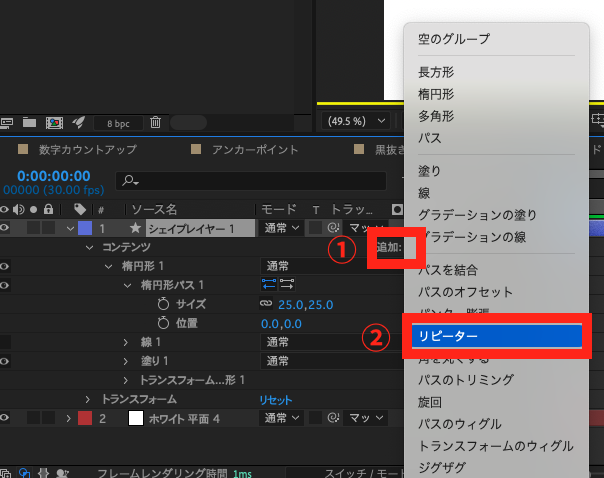Click the new composition icon

point(54,123)
